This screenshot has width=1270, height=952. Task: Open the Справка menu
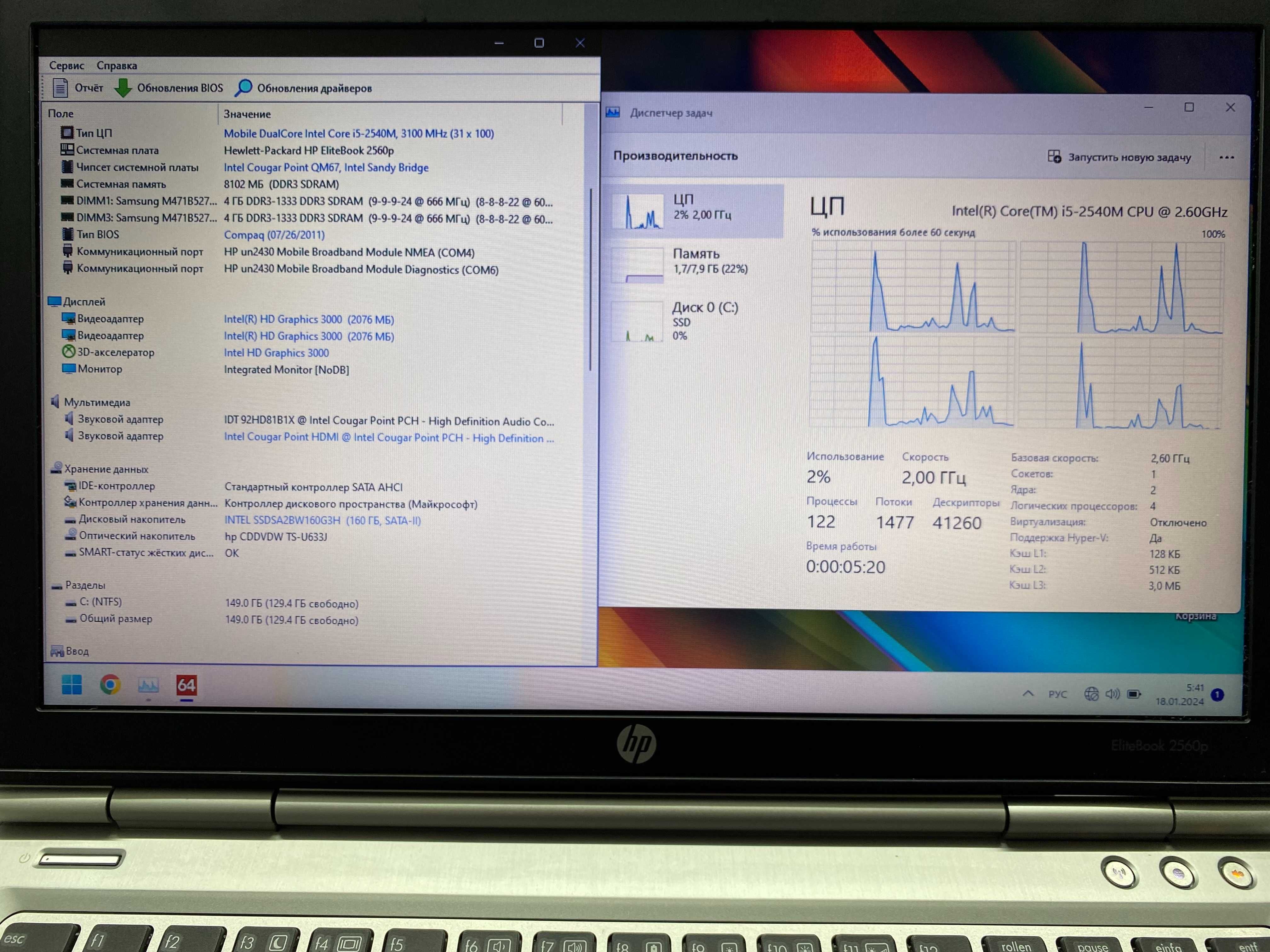pos(117,65)
